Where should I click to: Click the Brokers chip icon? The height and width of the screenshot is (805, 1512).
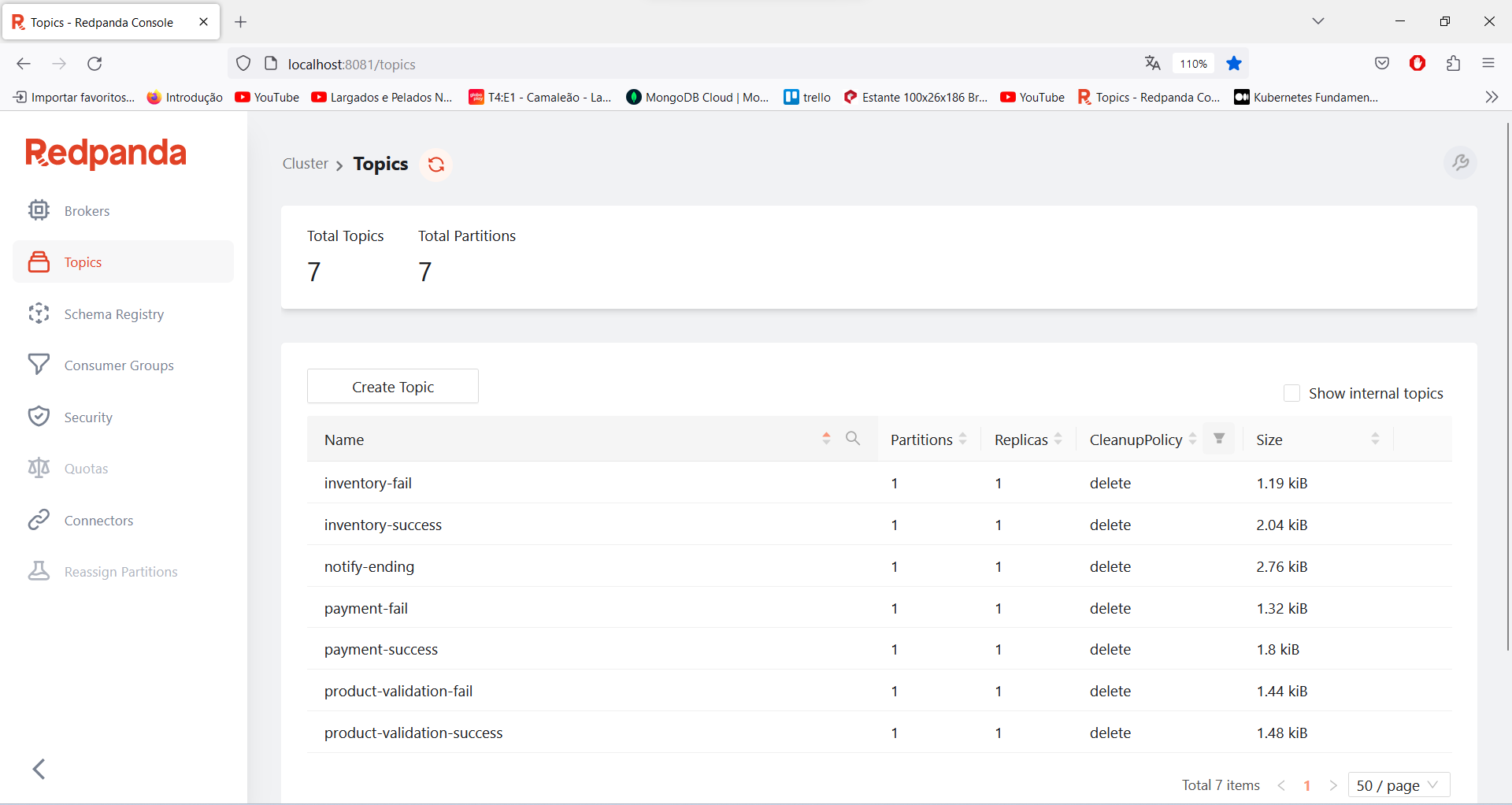(x=39, y=210)
